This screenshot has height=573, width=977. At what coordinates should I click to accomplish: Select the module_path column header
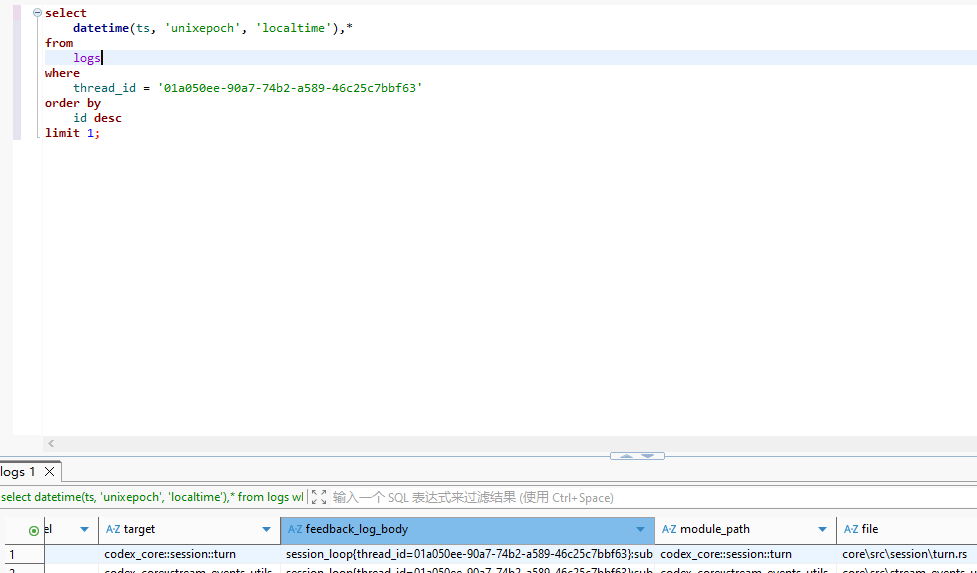click(x=745, y=529)
